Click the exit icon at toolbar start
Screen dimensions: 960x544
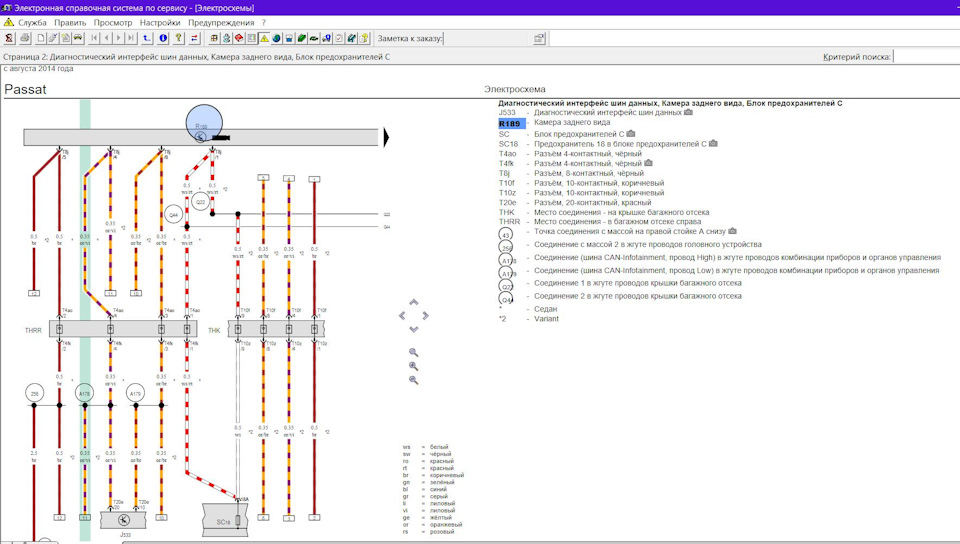[9, 38]
